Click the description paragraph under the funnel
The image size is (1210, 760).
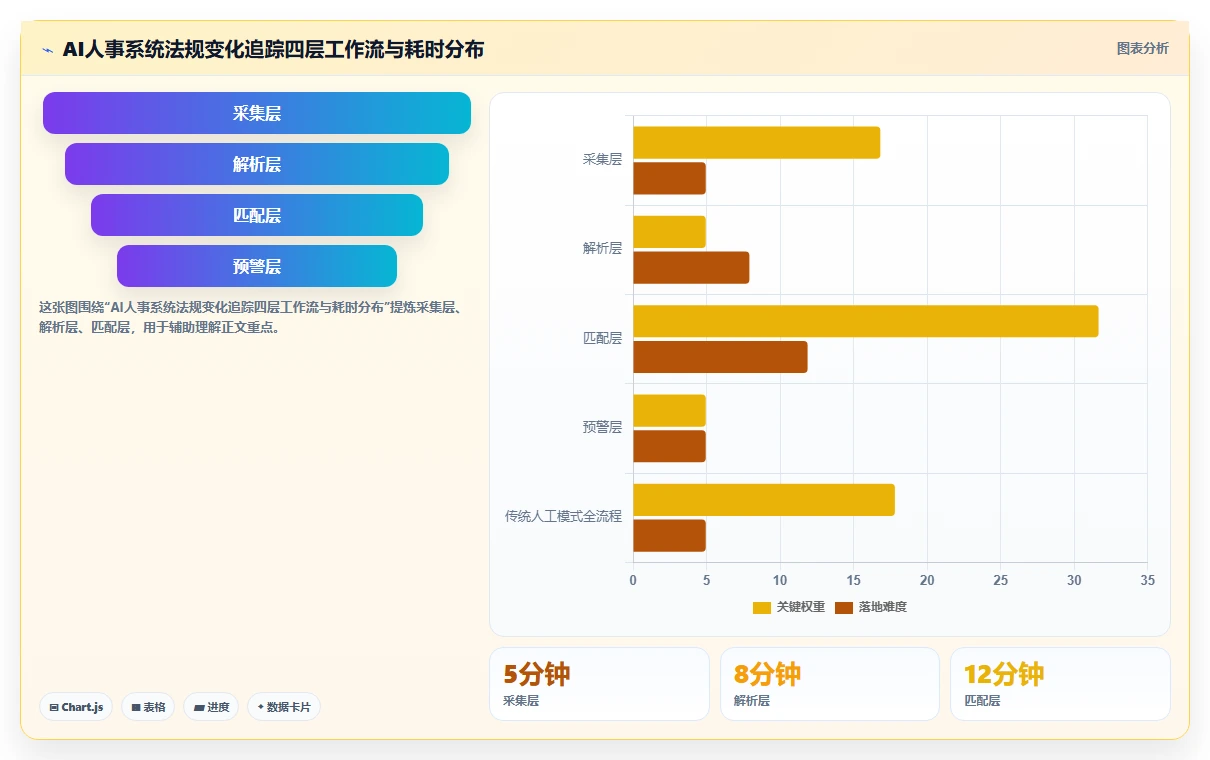point(249,317)
